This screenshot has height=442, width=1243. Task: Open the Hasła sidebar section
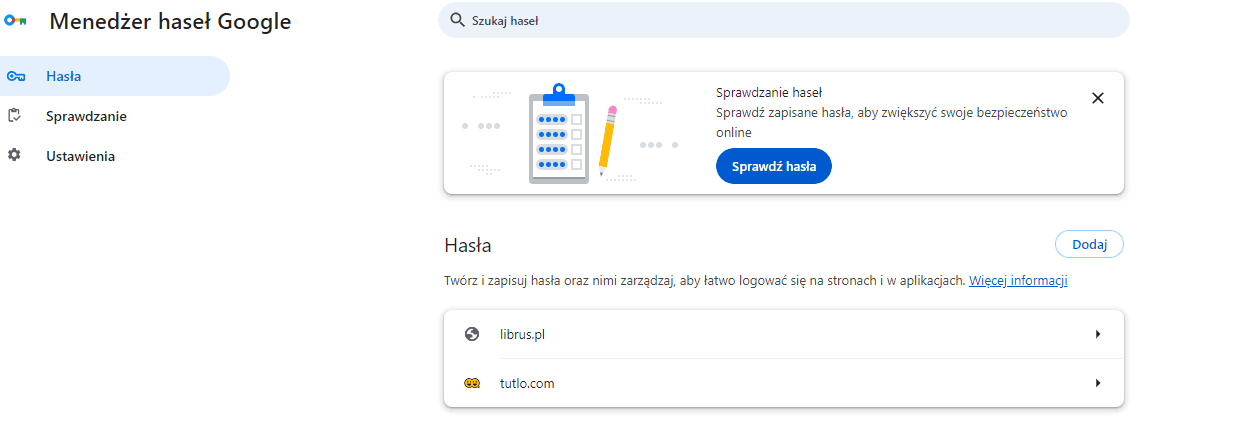click(x=113, y=76)
